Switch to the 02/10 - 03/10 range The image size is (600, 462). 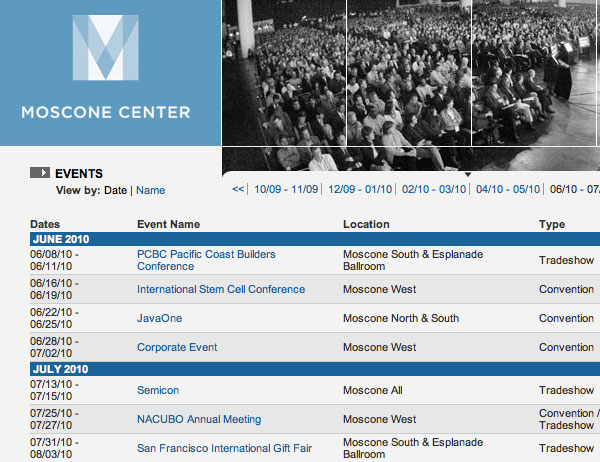(434, 189)
